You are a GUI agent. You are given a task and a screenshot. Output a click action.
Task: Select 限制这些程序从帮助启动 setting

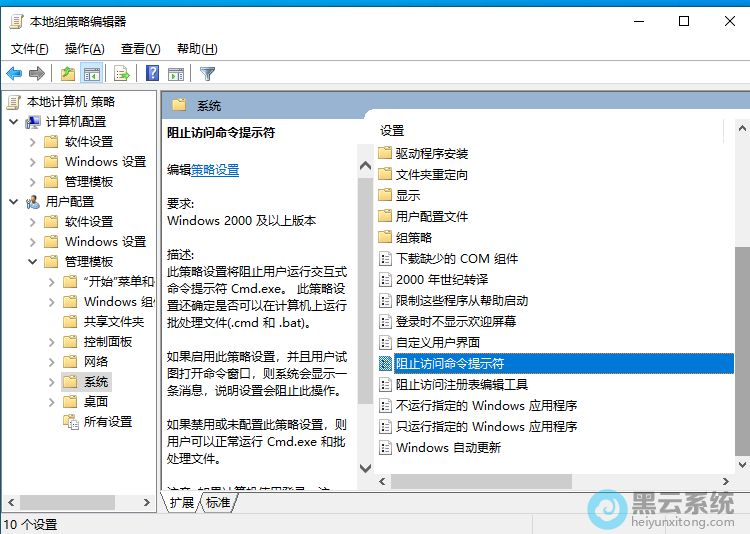(x=454, y=301)
